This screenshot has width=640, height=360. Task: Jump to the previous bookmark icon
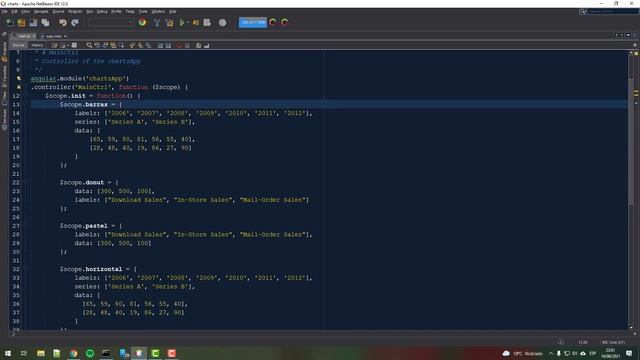132,45
